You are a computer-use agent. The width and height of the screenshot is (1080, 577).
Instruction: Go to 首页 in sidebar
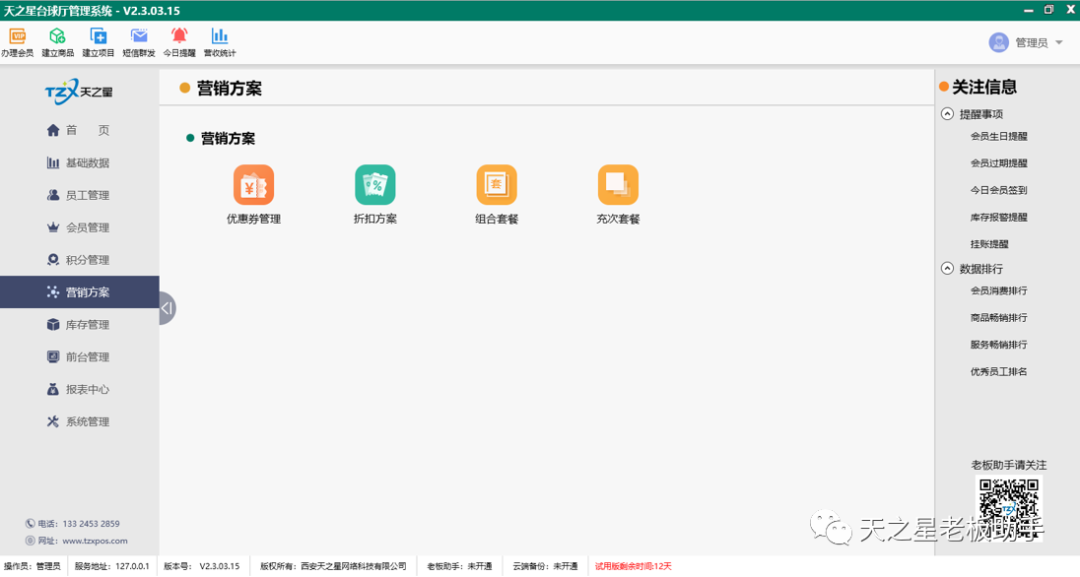[78, 130]
